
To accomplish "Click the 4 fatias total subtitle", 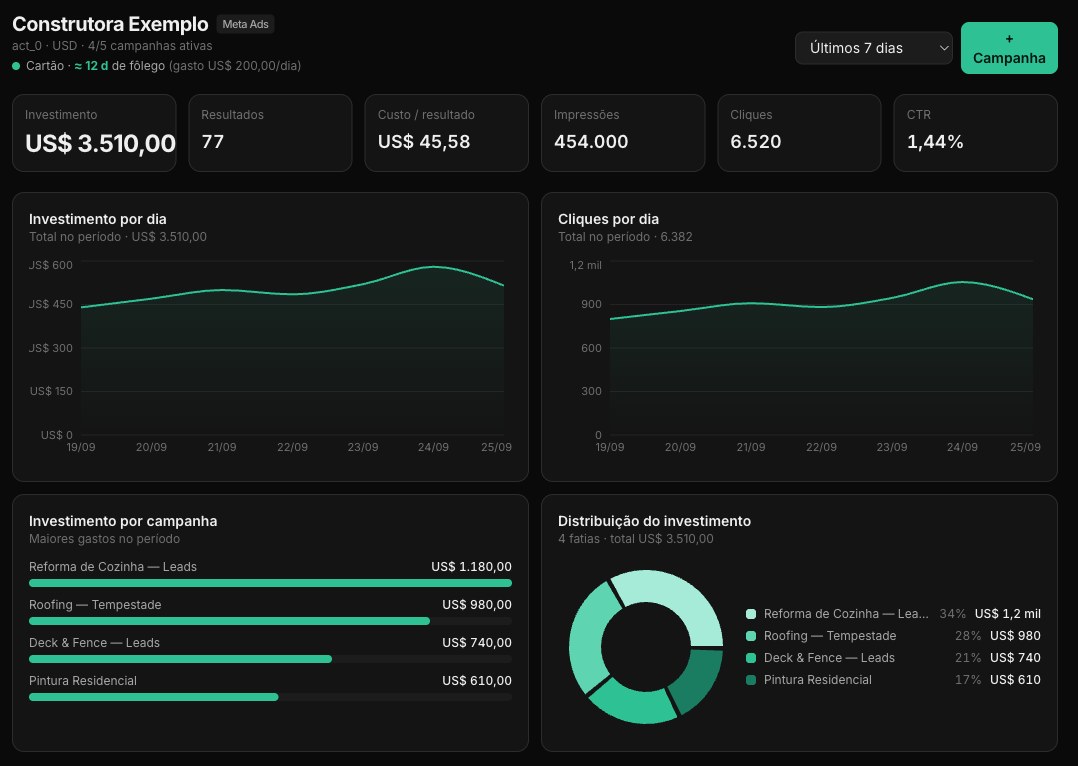I will [x=636, y=538].
